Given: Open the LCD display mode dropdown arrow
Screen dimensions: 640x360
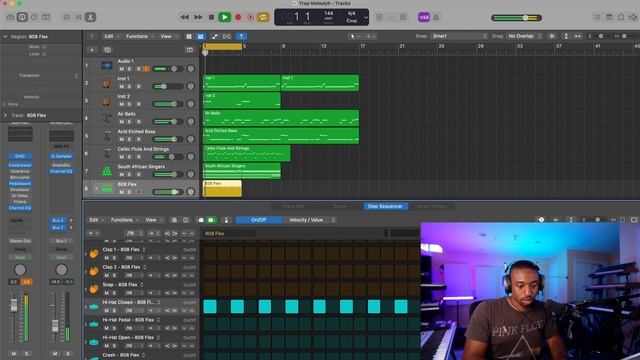Looking at the screenshot, I should click(366, 17).
